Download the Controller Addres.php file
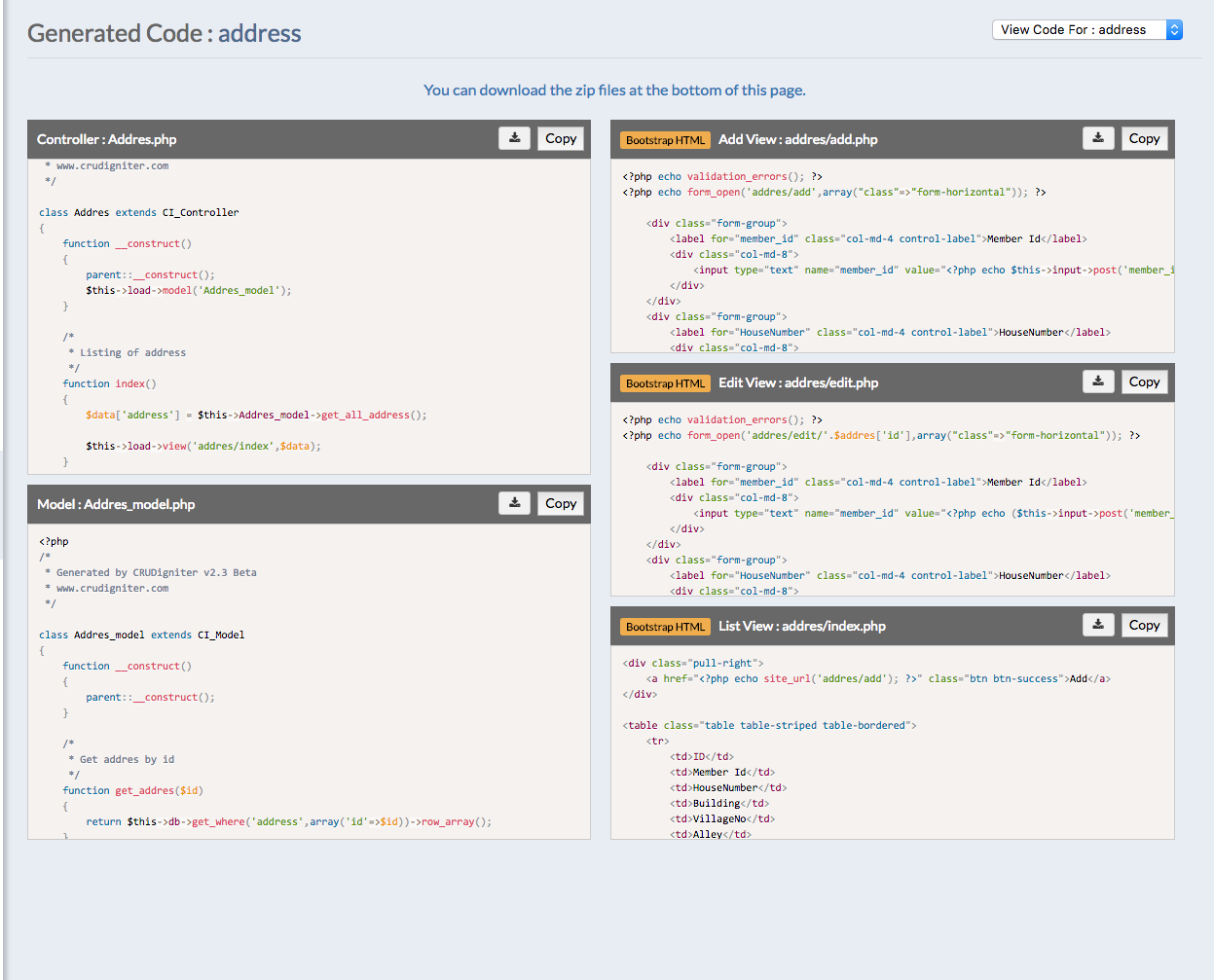Screen dimensions: 1214x980 514,138
